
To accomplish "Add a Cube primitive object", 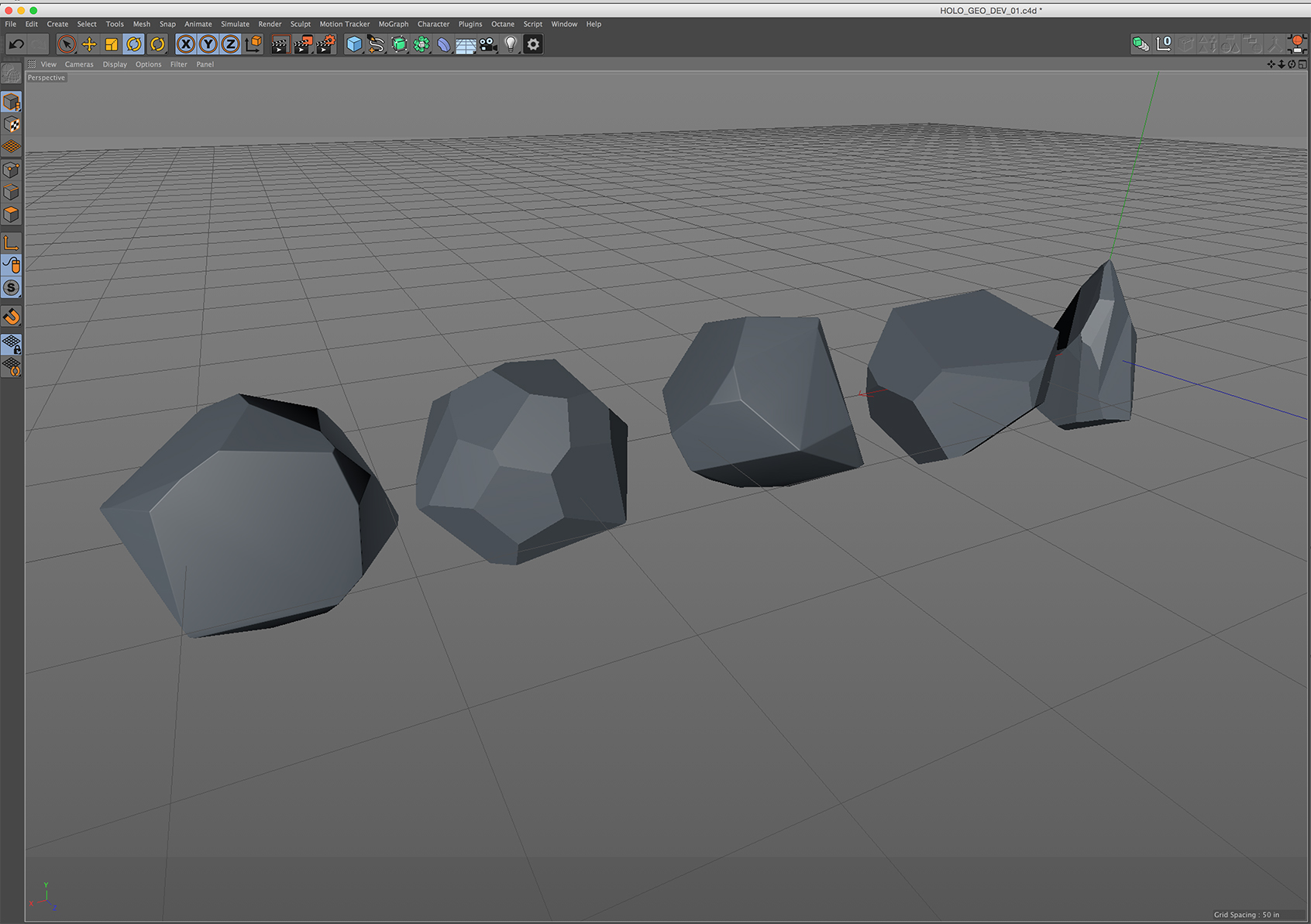I will (354, 44).
